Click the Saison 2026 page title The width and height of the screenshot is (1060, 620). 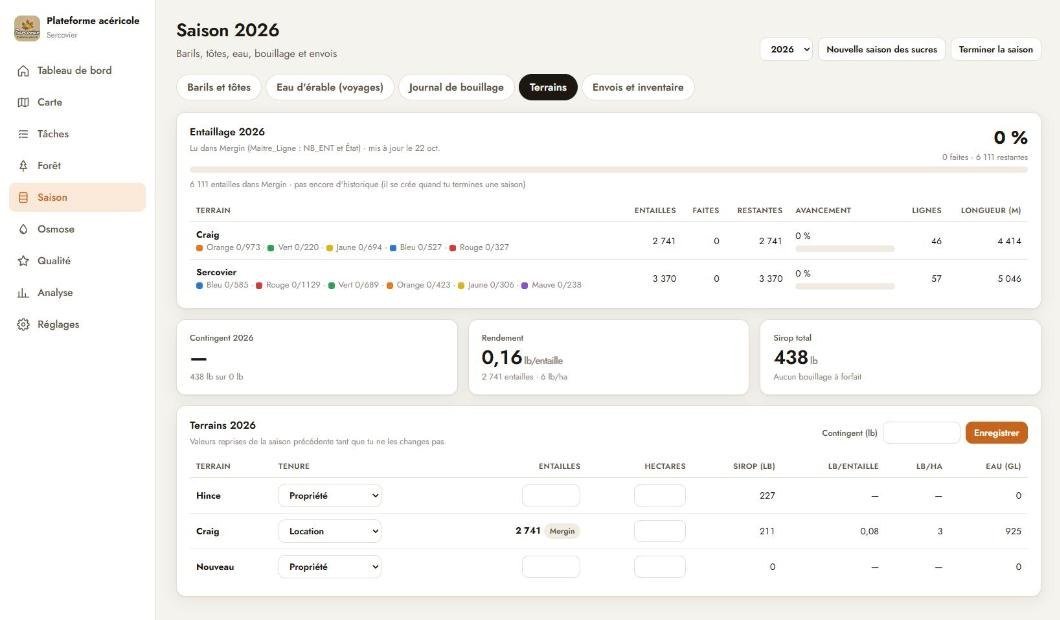pyautogui.click(x=228, y=30)
